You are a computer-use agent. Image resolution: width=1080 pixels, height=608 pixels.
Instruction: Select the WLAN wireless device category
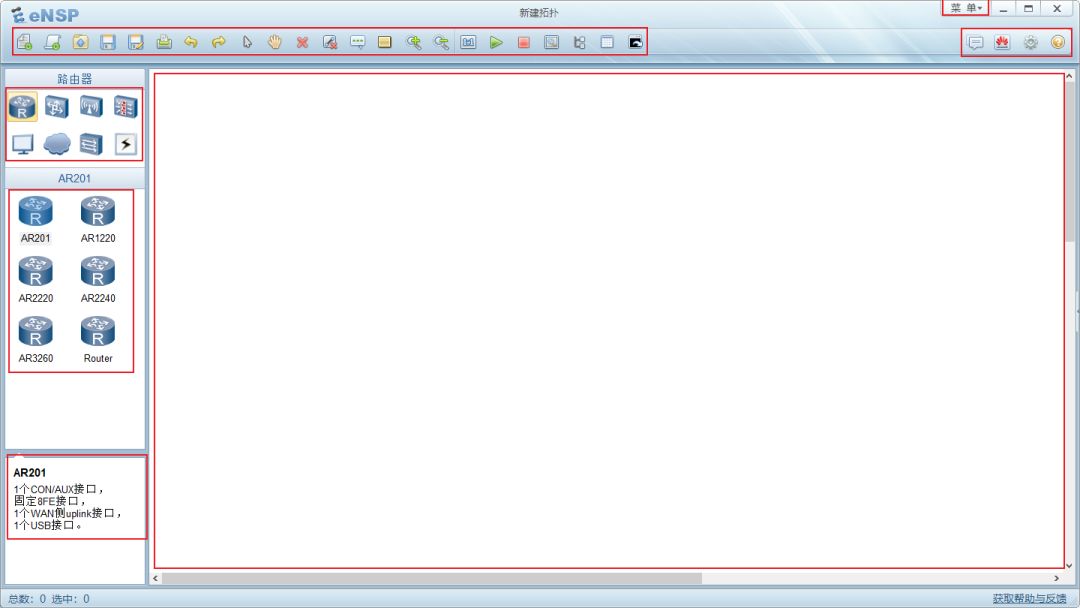point(91,107)
